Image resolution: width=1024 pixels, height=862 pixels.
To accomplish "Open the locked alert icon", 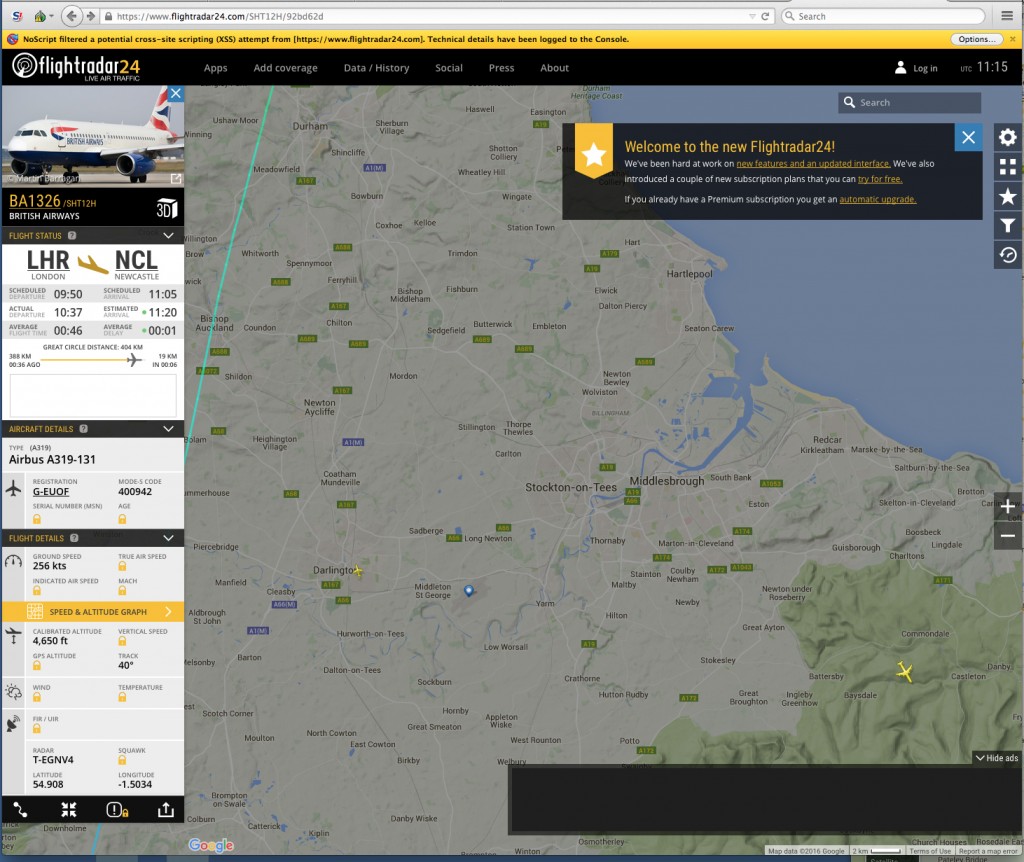I will tap(117, 810).
